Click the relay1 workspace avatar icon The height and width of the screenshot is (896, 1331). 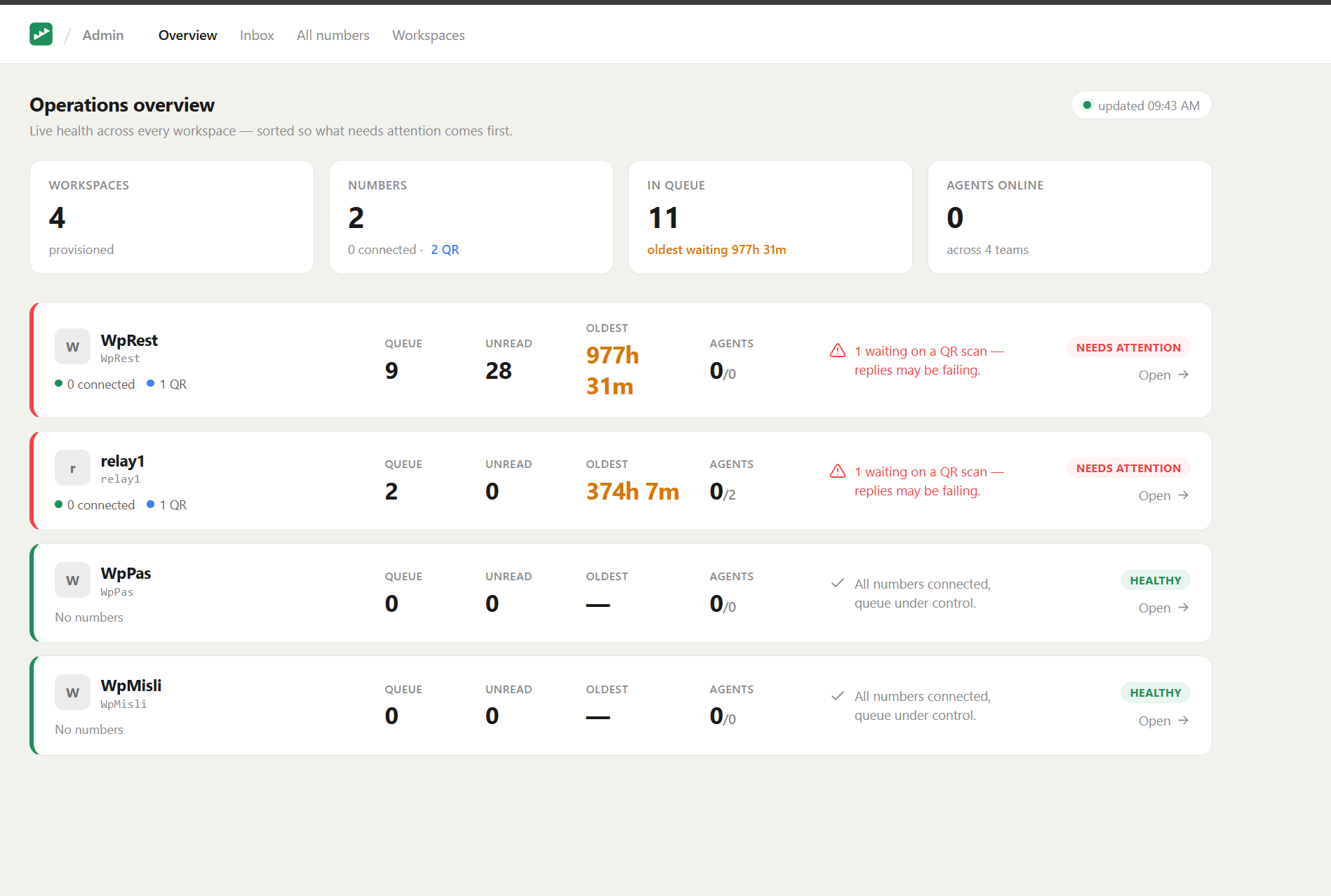click(x=72, y=468)
